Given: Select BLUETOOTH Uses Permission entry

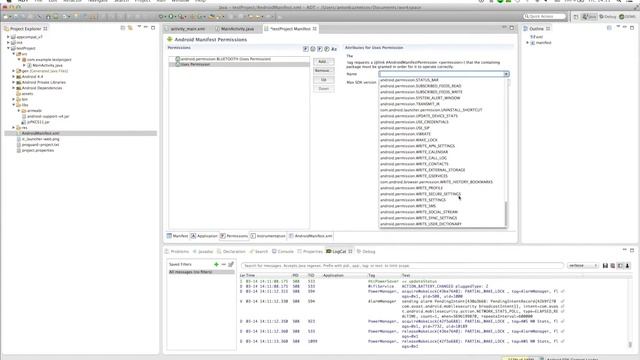Looking at the screenshot, I should tap(239, 59).
